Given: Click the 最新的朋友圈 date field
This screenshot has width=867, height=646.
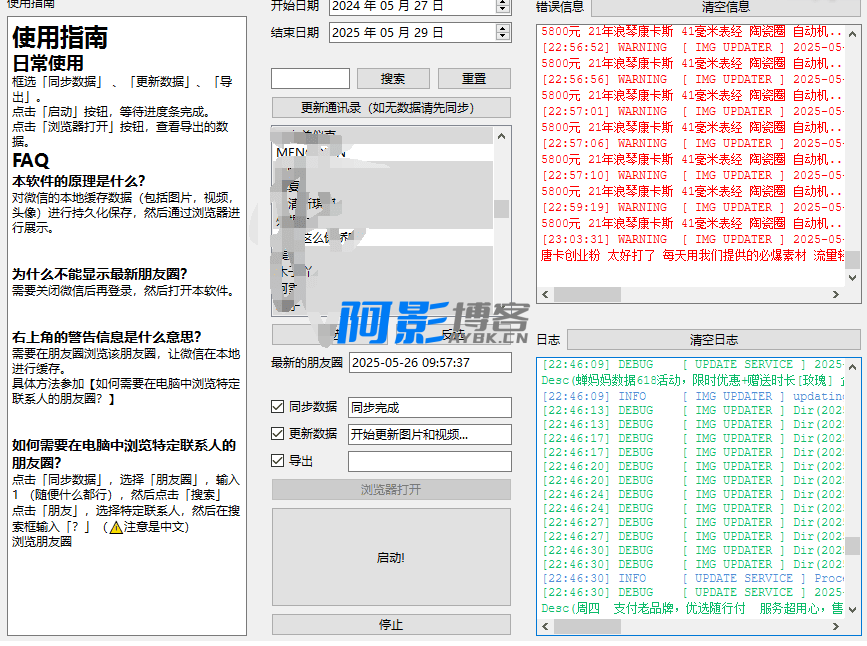Looking at the screenshot, I should [430, 363].
